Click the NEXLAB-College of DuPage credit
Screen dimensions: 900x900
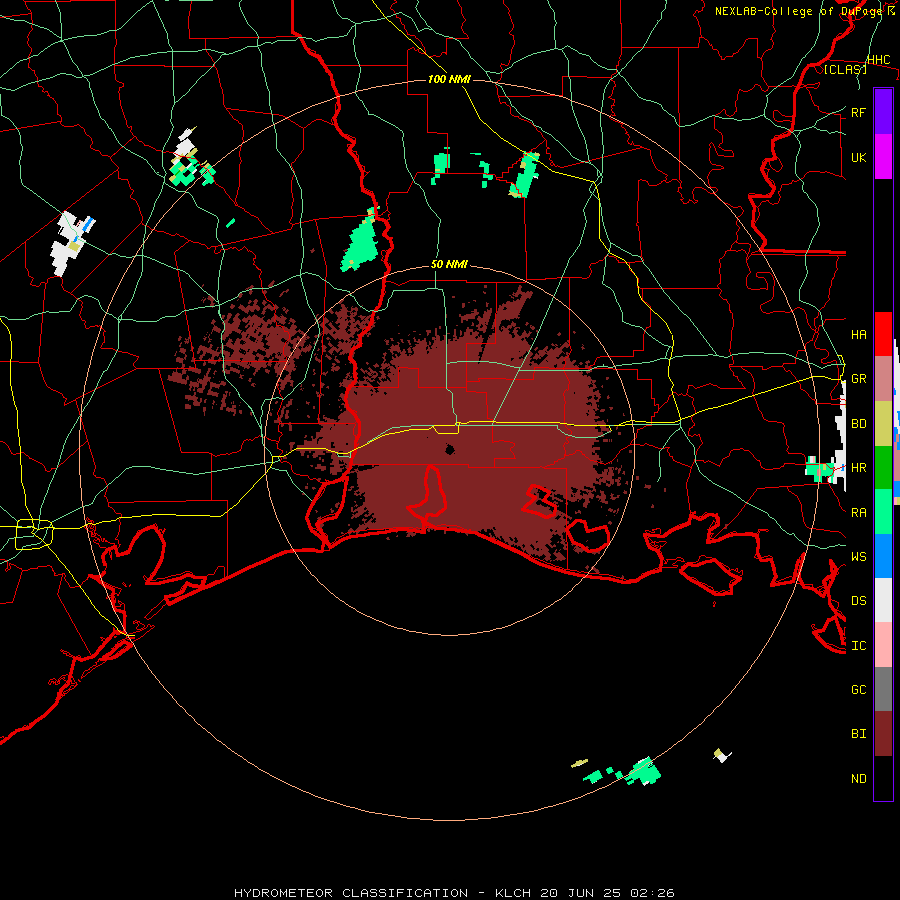tap(804, 11)
